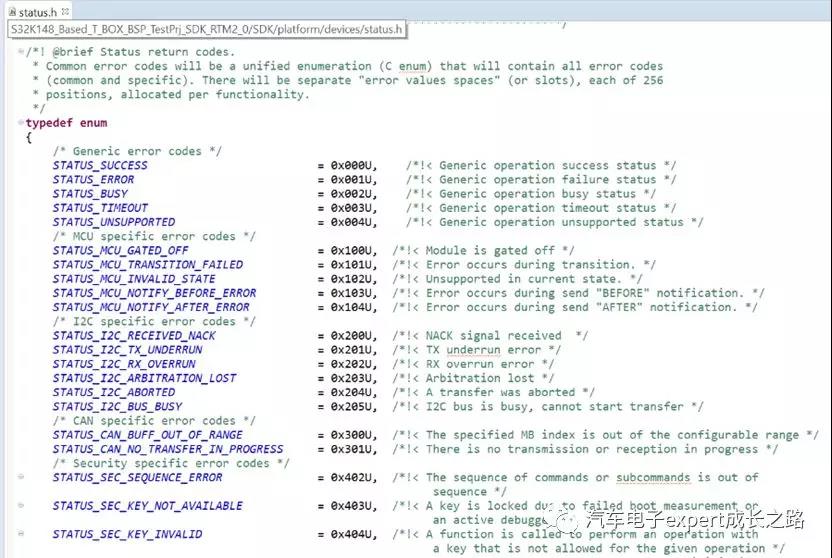Viewport: 832px width, 558px height.
Task: Click the STATUS_MCU_GATED_OFF identifier
Action: point(120,251)
